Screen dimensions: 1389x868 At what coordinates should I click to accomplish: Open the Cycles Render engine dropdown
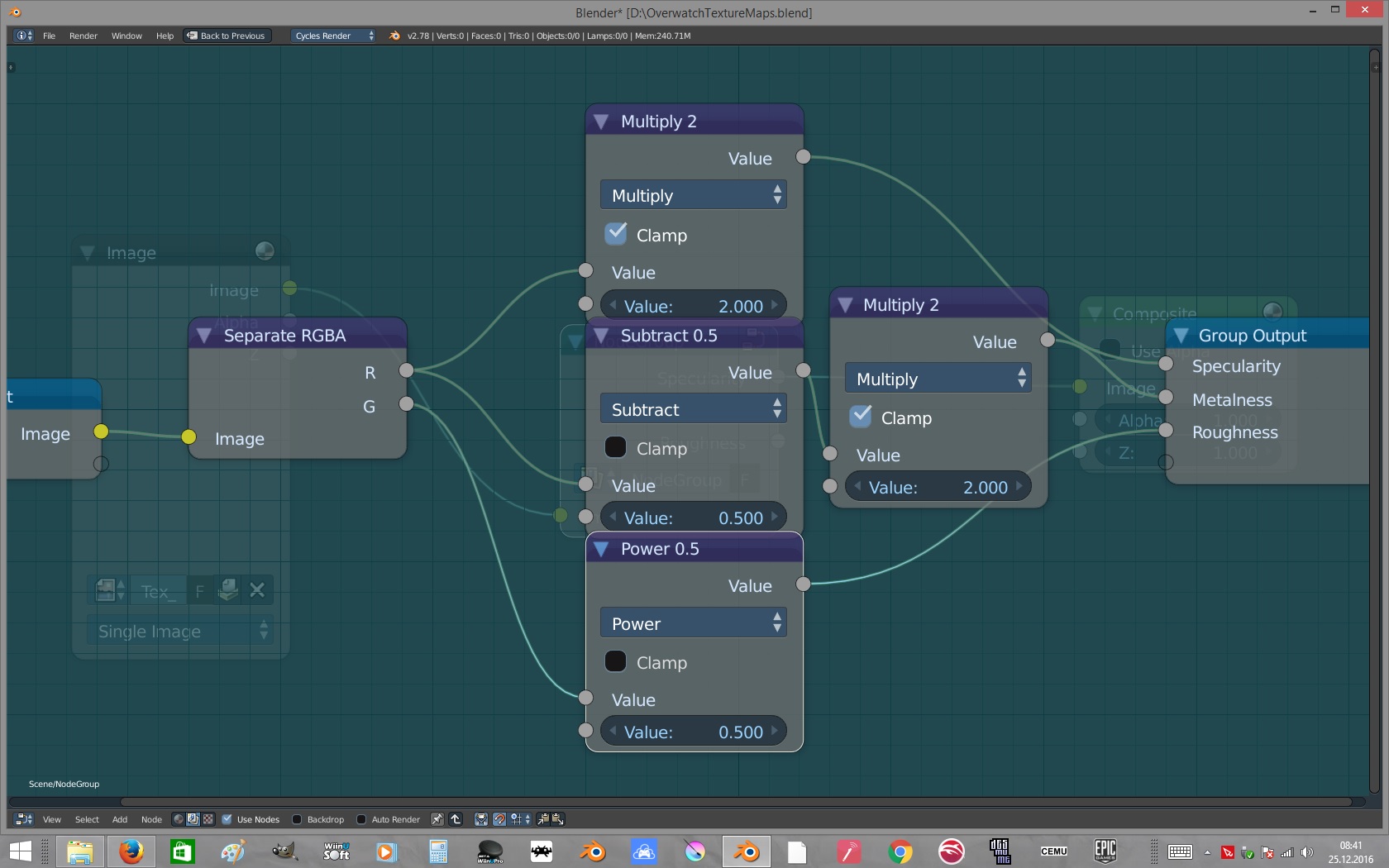click(334, 36)
